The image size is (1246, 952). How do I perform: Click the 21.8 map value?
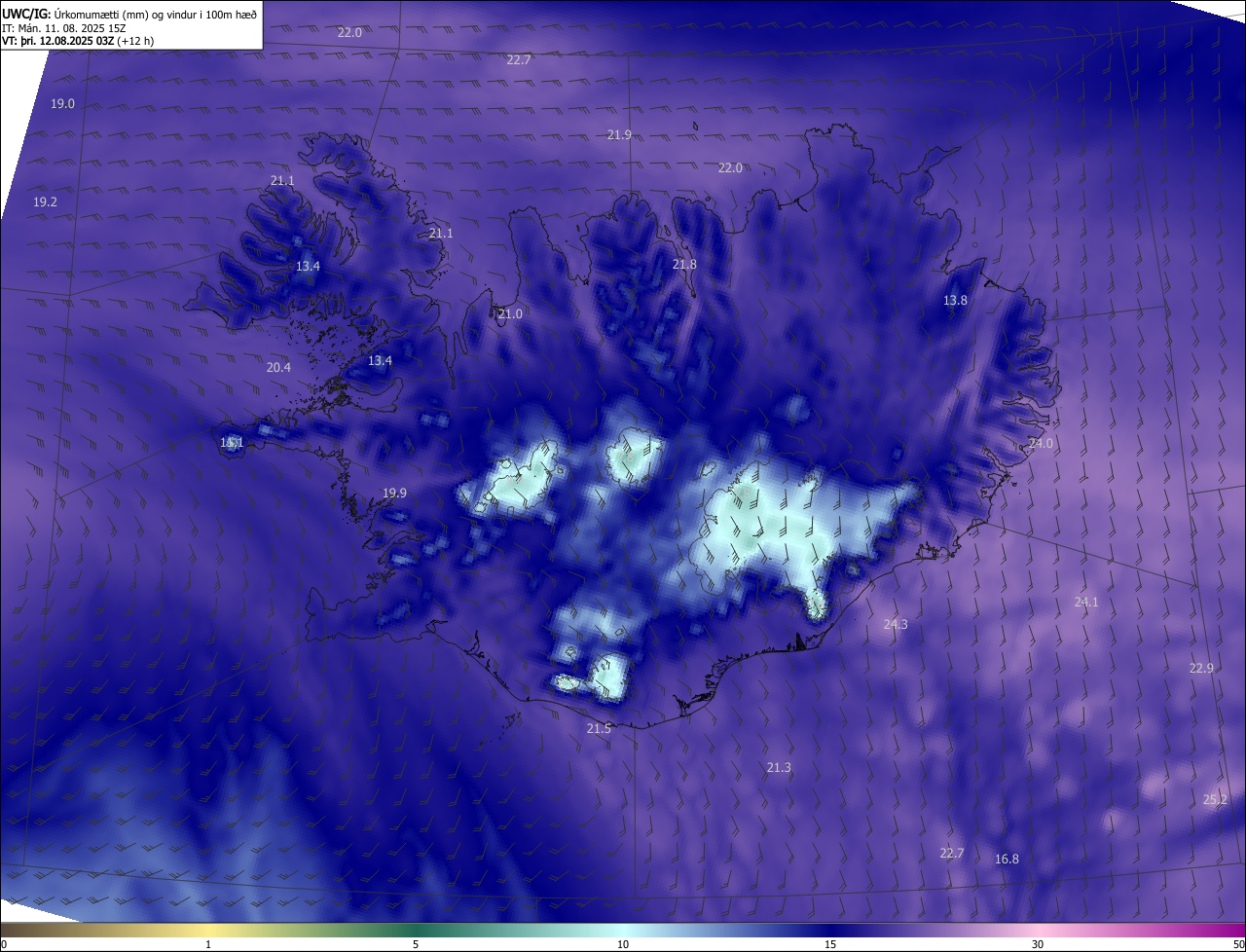click(x=684, y=264)
